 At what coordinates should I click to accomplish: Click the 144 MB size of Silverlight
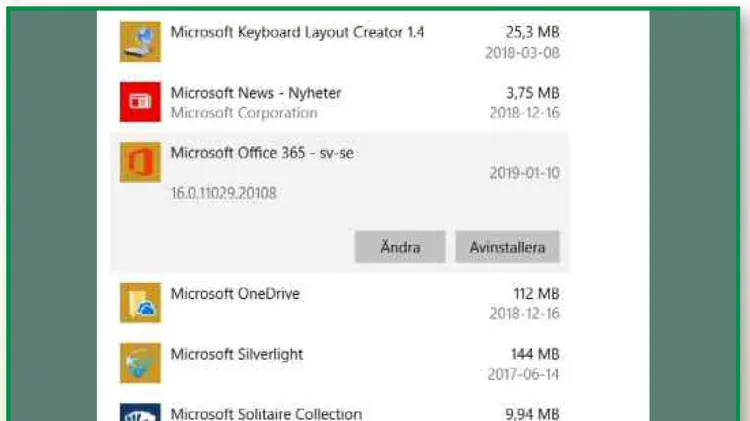tap(535, 354)
